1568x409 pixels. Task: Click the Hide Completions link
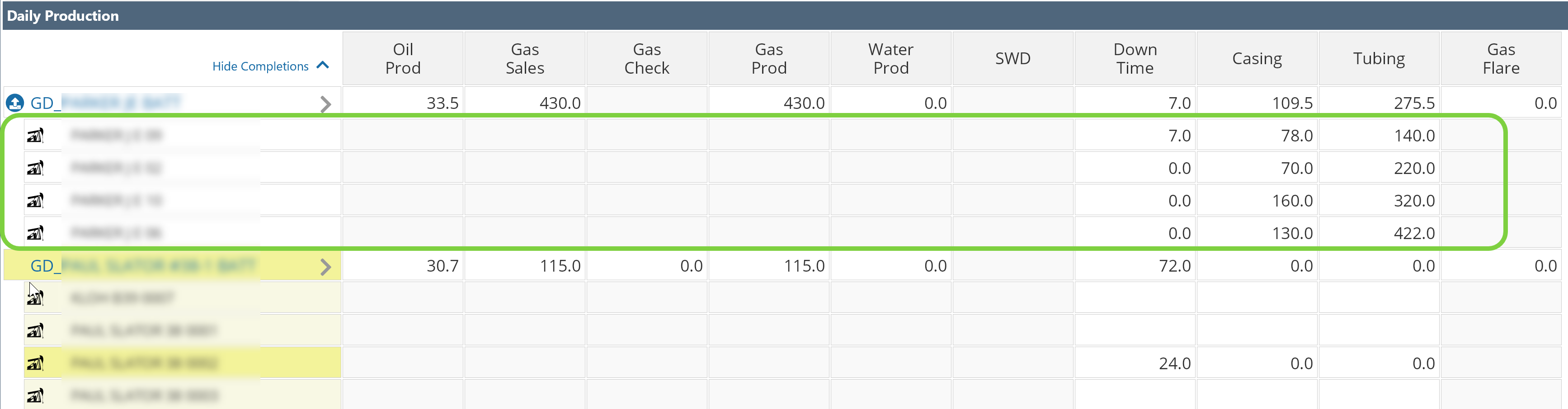pos(260,66)
